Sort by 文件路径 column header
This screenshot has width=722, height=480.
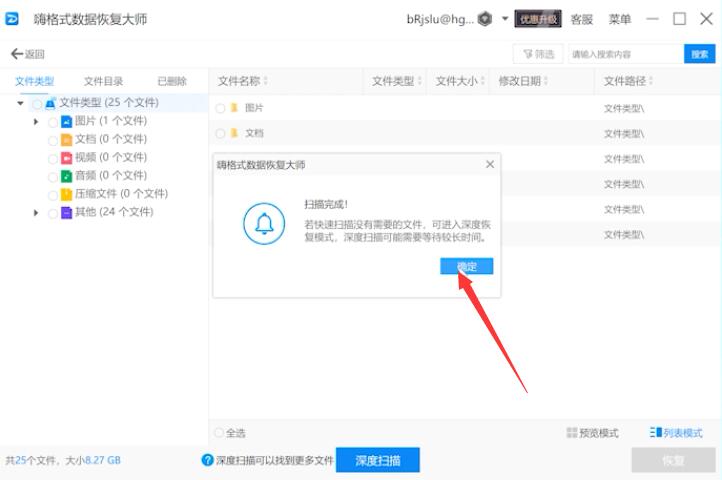tap(629, 82)
